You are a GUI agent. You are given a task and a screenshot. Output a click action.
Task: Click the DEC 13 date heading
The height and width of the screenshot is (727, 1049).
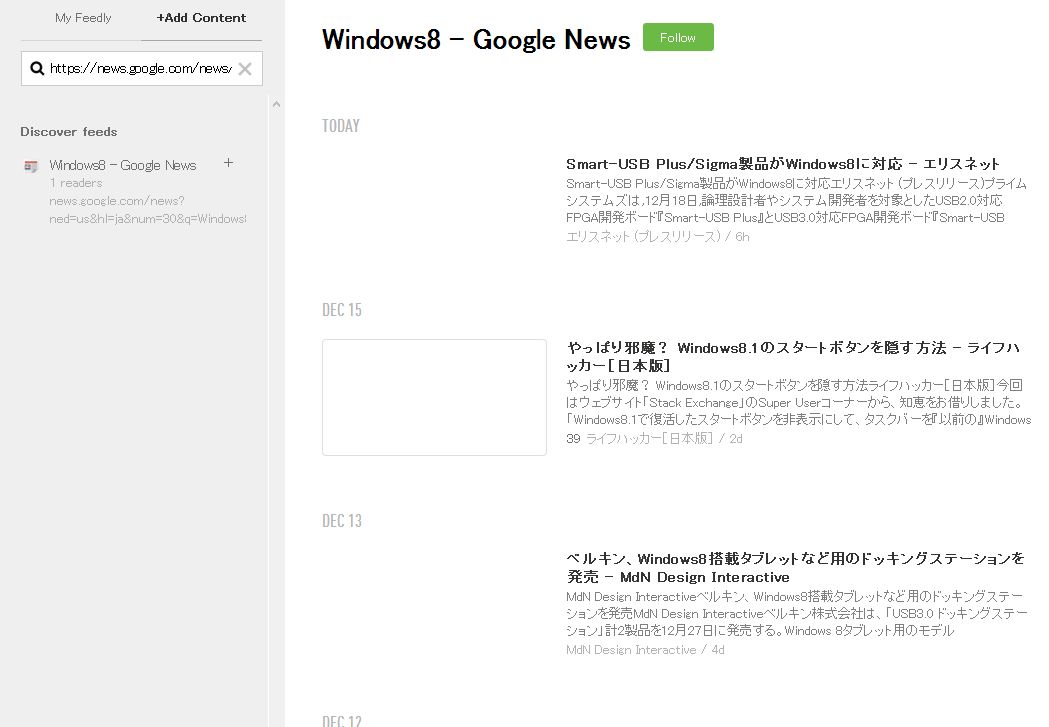coord(341,521)
